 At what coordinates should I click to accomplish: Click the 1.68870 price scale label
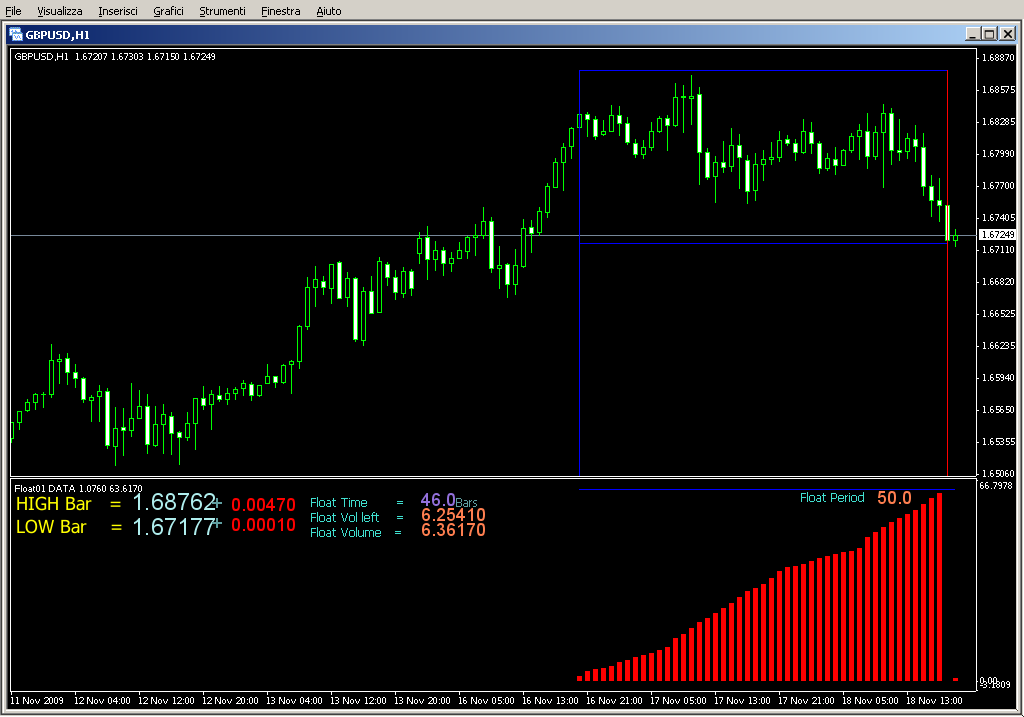coord(999,57)
